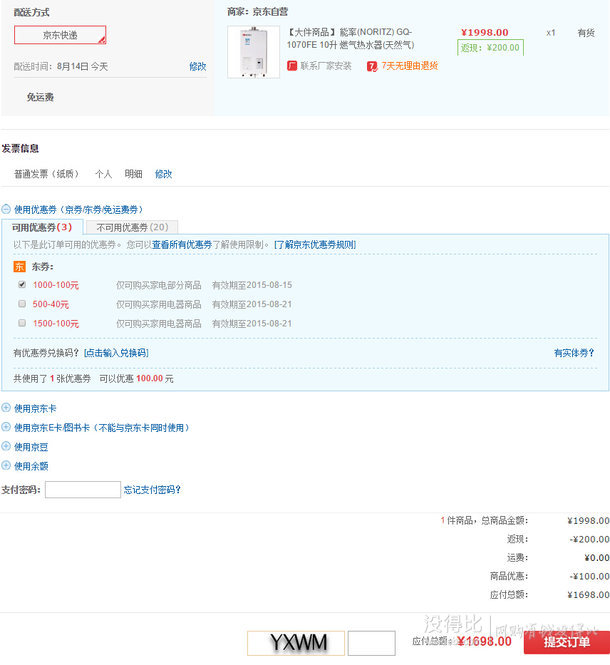This screenshot has height=665, width=610.
Task: Click the 提交订单 submit button
Action: click(x=567, y=643)
